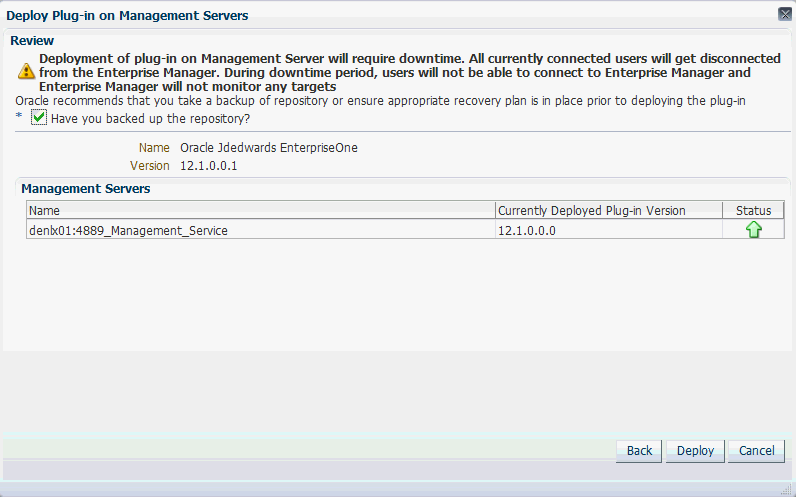Click the Cancel button

pos(756,451)
